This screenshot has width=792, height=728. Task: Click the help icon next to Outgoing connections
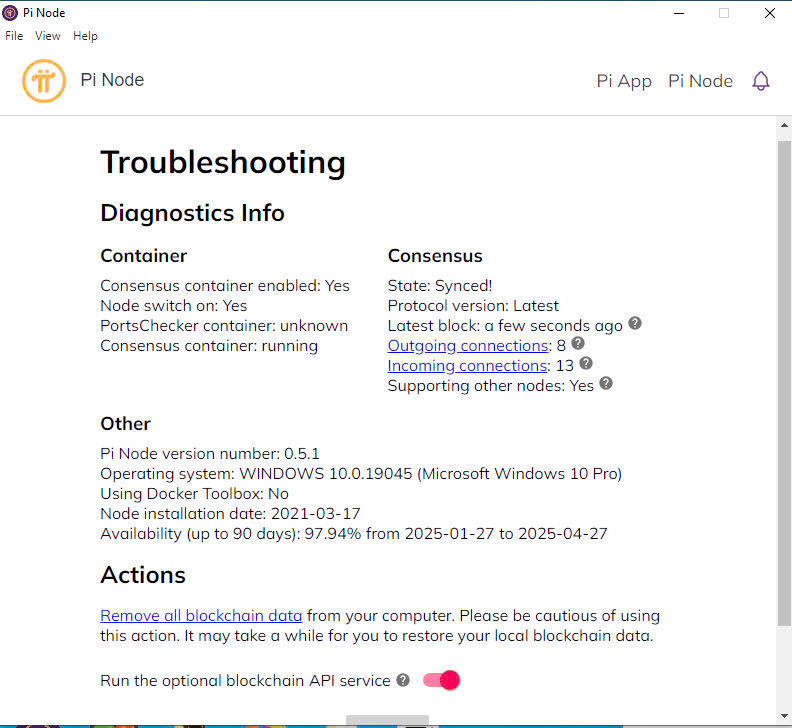pos(577,344)
